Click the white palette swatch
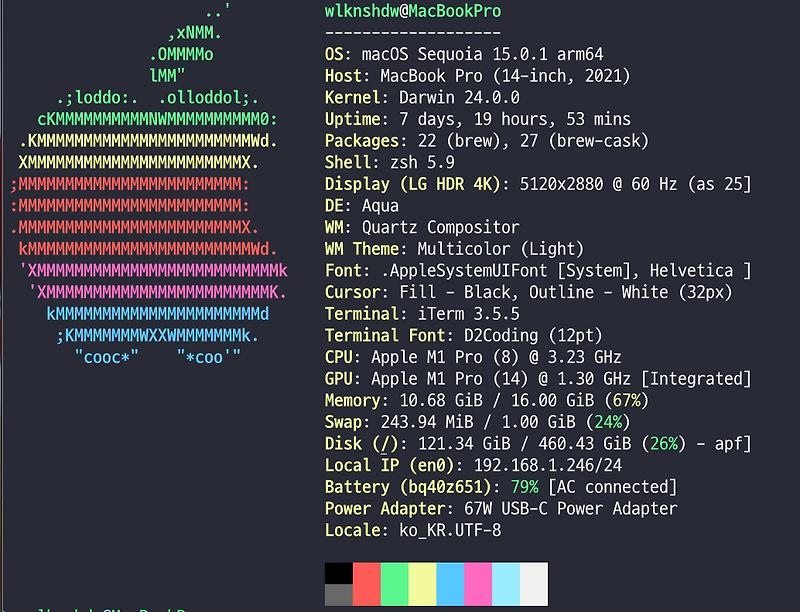 [x=534, y=584]
